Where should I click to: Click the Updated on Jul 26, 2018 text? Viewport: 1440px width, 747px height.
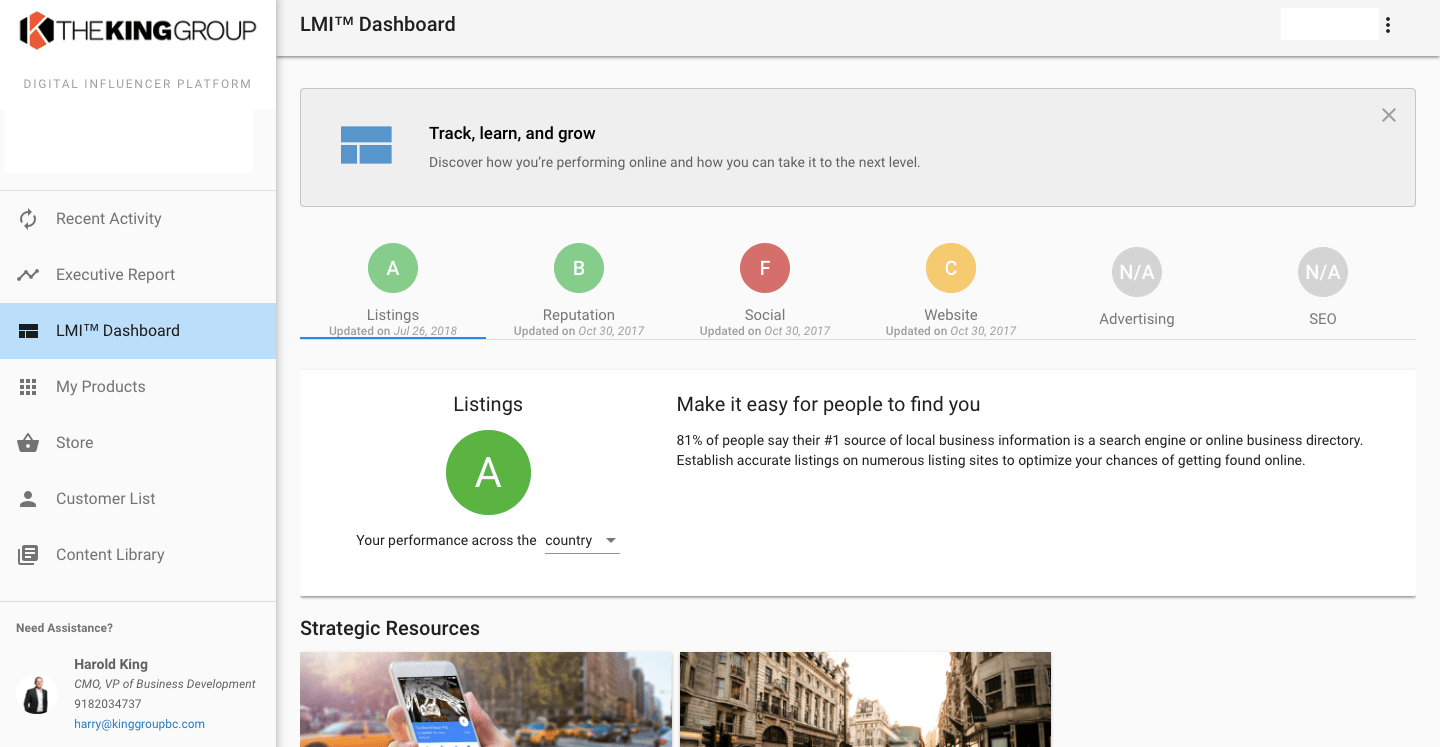pos(393,331)
